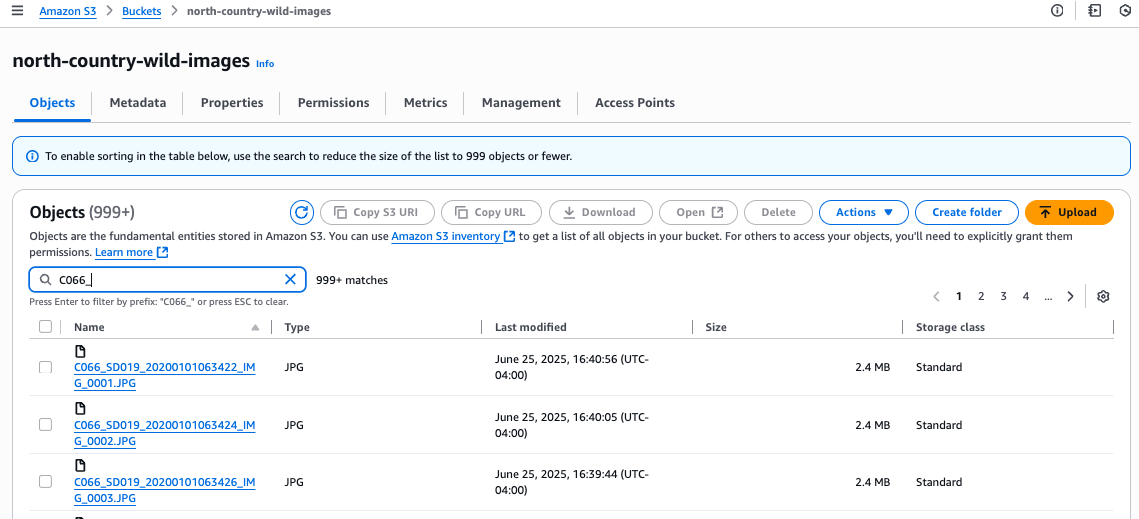Click the file icon above IMG_0003.JPG

point(80,465)
